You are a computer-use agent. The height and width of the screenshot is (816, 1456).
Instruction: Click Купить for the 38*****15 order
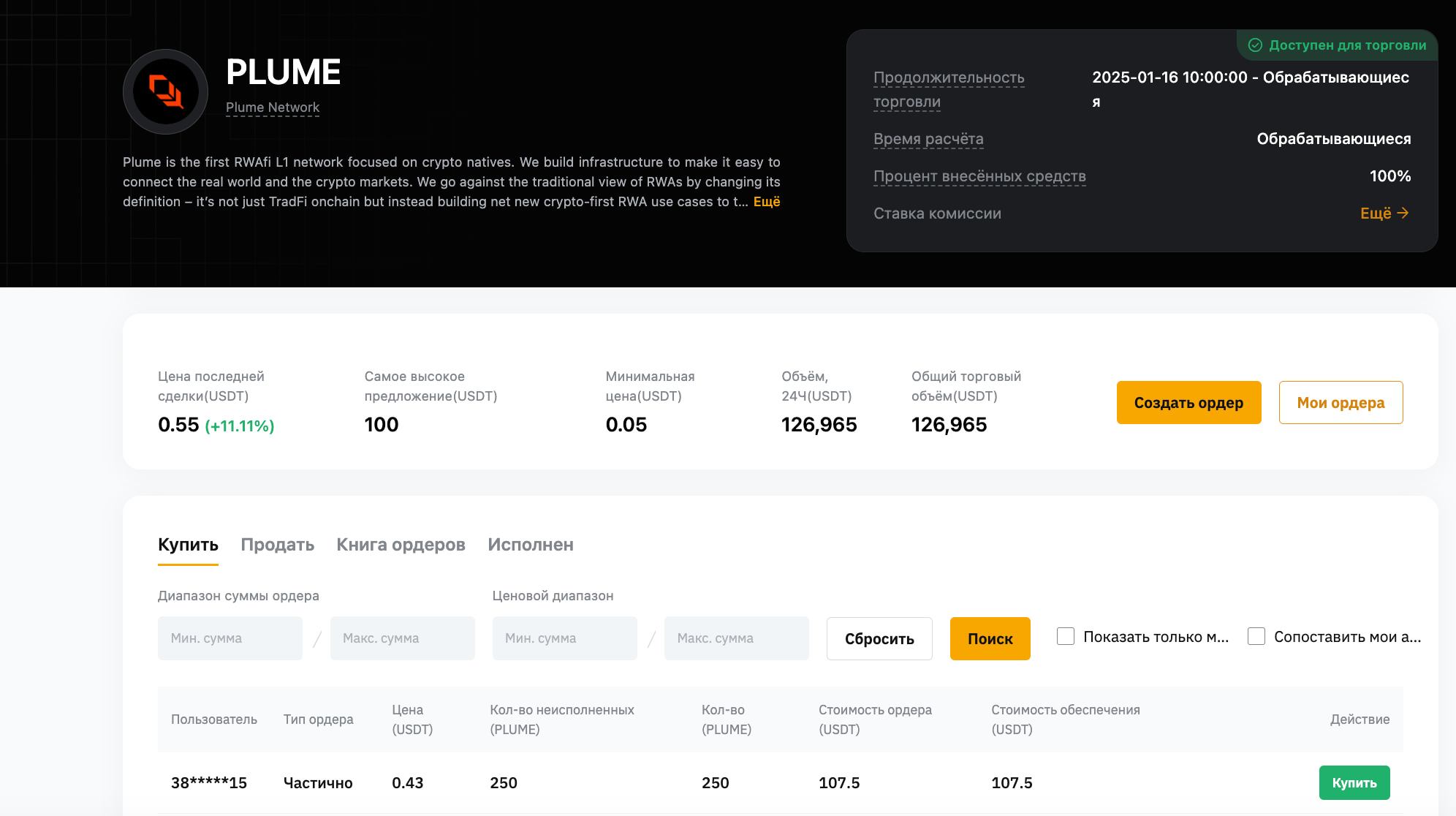(x=1354, y=782)
